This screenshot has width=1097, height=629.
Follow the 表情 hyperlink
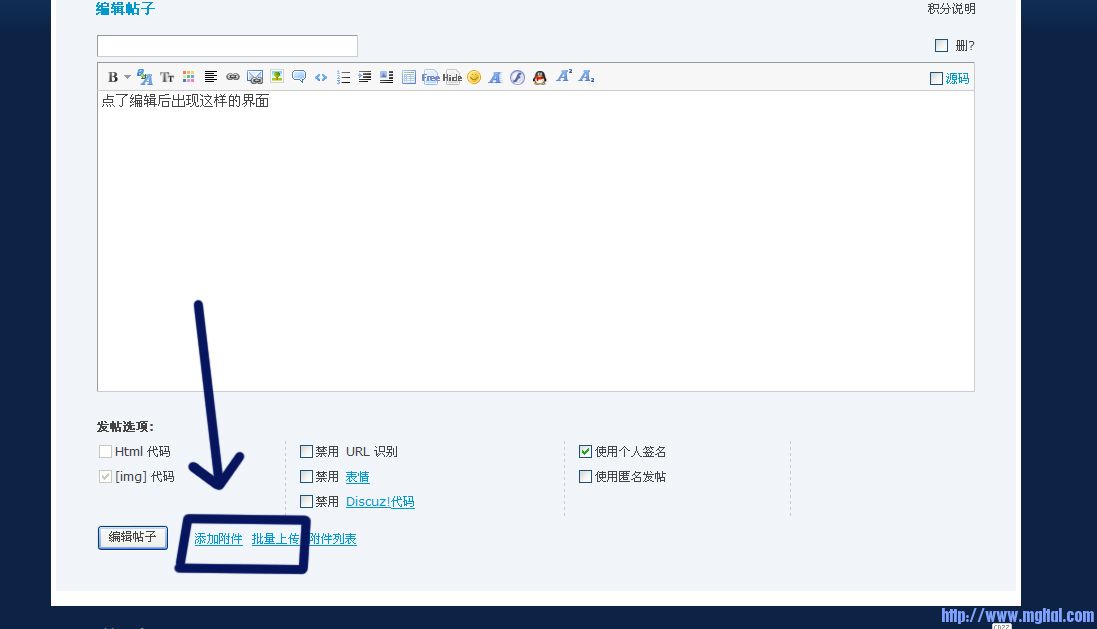(358, 476)
